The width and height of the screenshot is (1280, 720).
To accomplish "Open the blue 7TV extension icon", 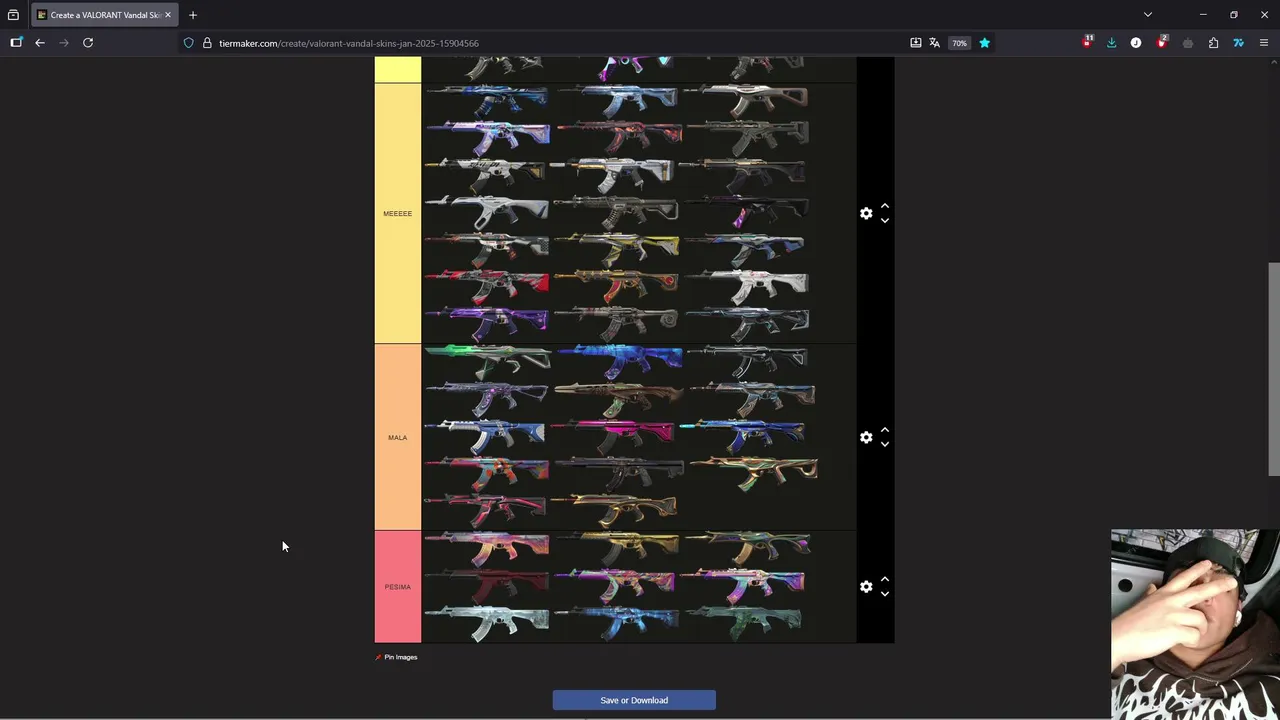I will (x=1238, y=43).
